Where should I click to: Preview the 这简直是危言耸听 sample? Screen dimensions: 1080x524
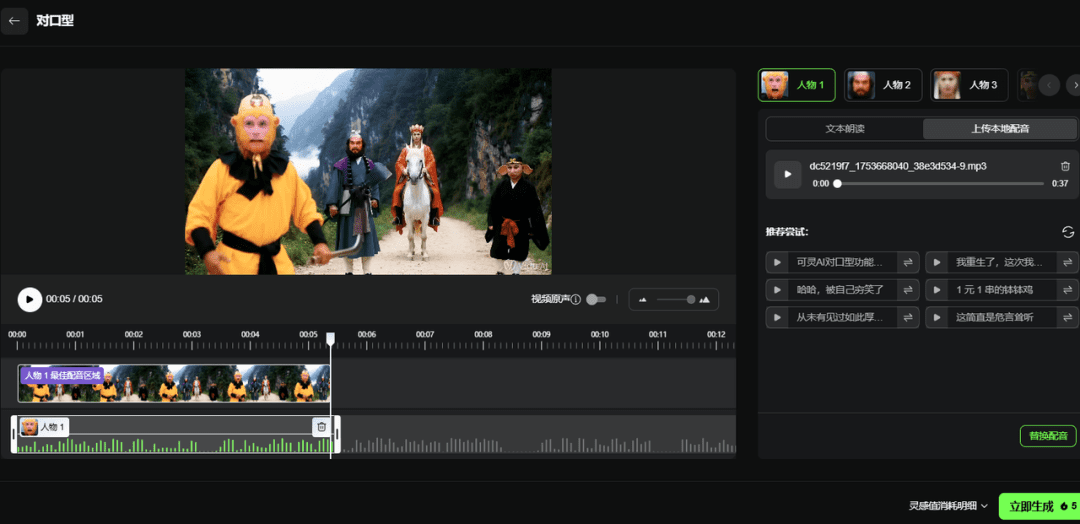pos(937,317)
